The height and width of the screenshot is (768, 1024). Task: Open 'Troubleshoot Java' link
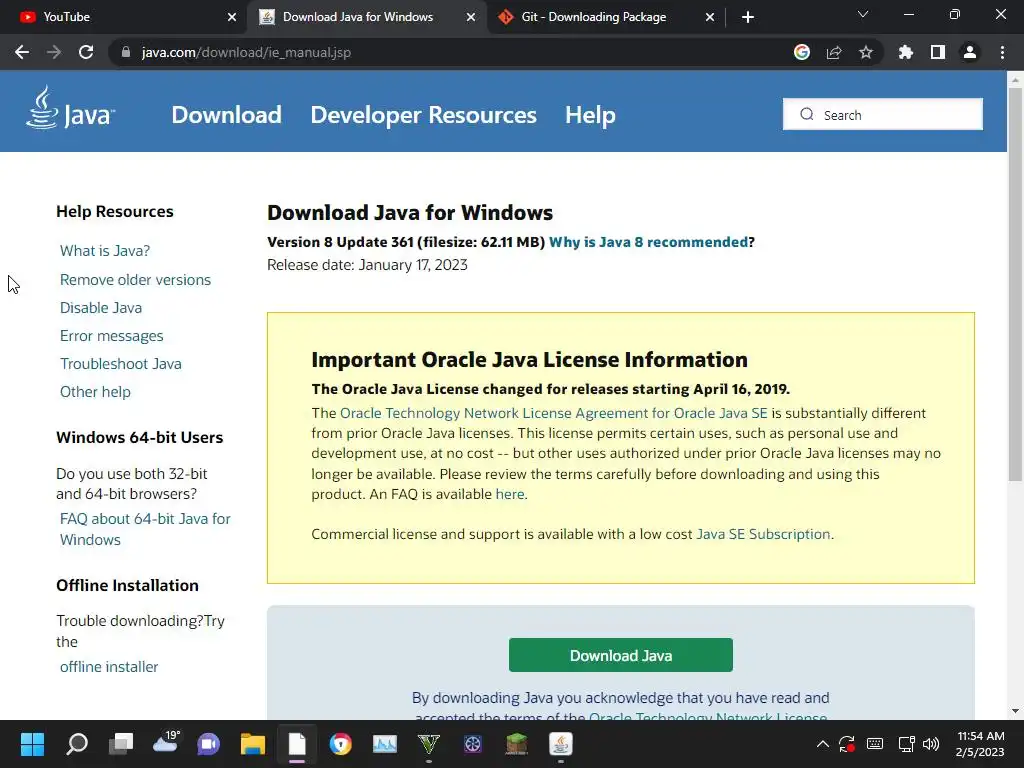coord(121,364)
